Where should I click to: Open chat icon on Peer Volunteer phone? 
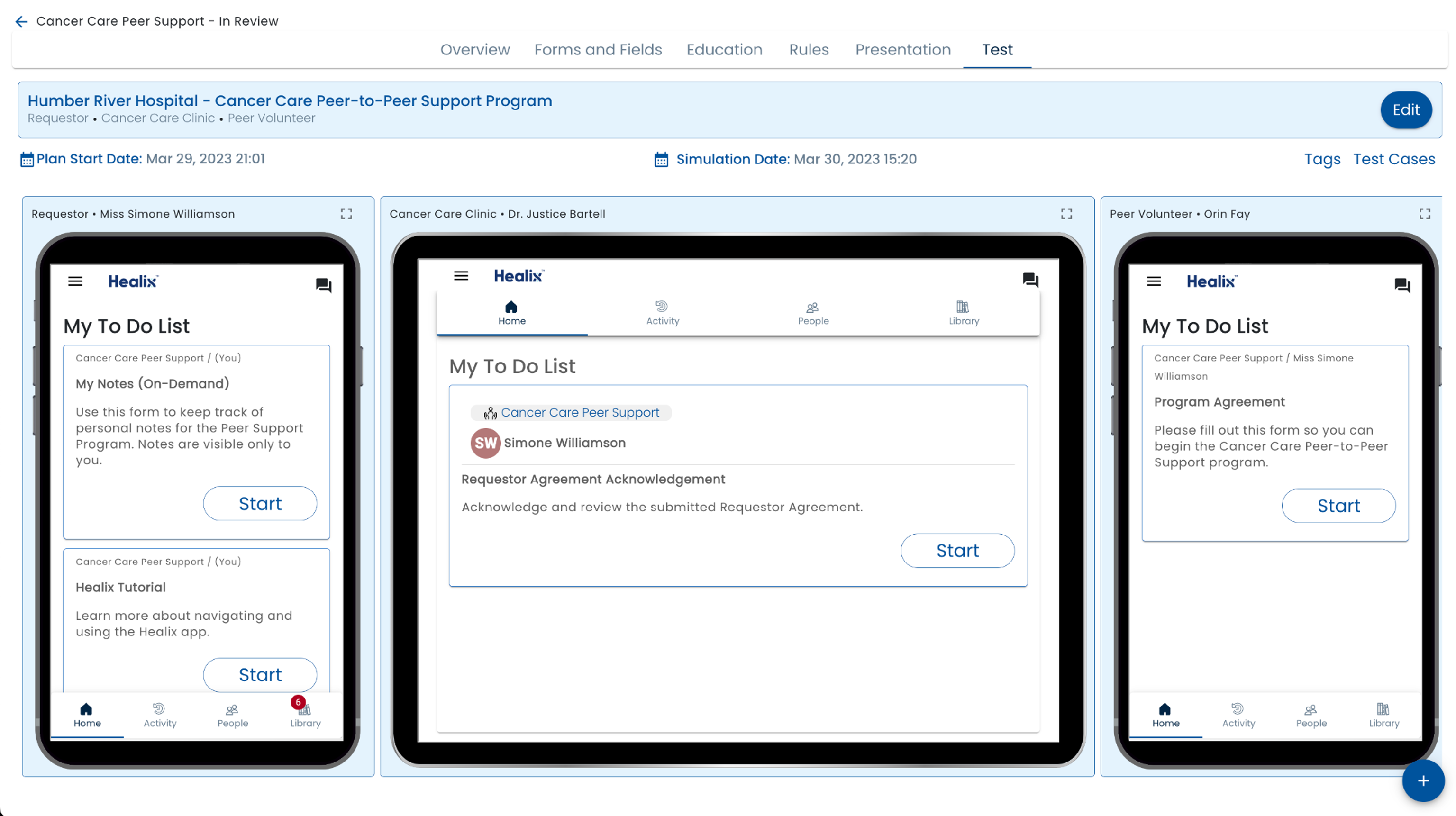click(1402, 285)
